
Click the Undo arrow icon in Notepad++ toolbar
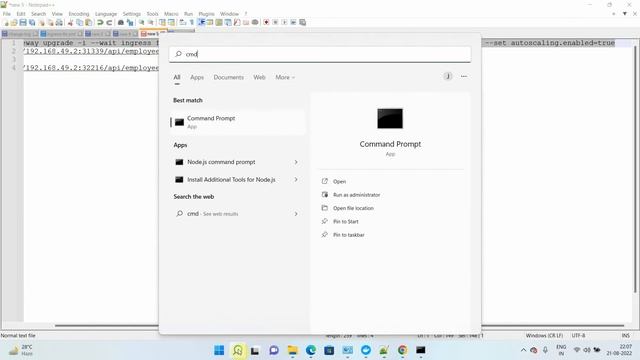click(x=100, y=22)
